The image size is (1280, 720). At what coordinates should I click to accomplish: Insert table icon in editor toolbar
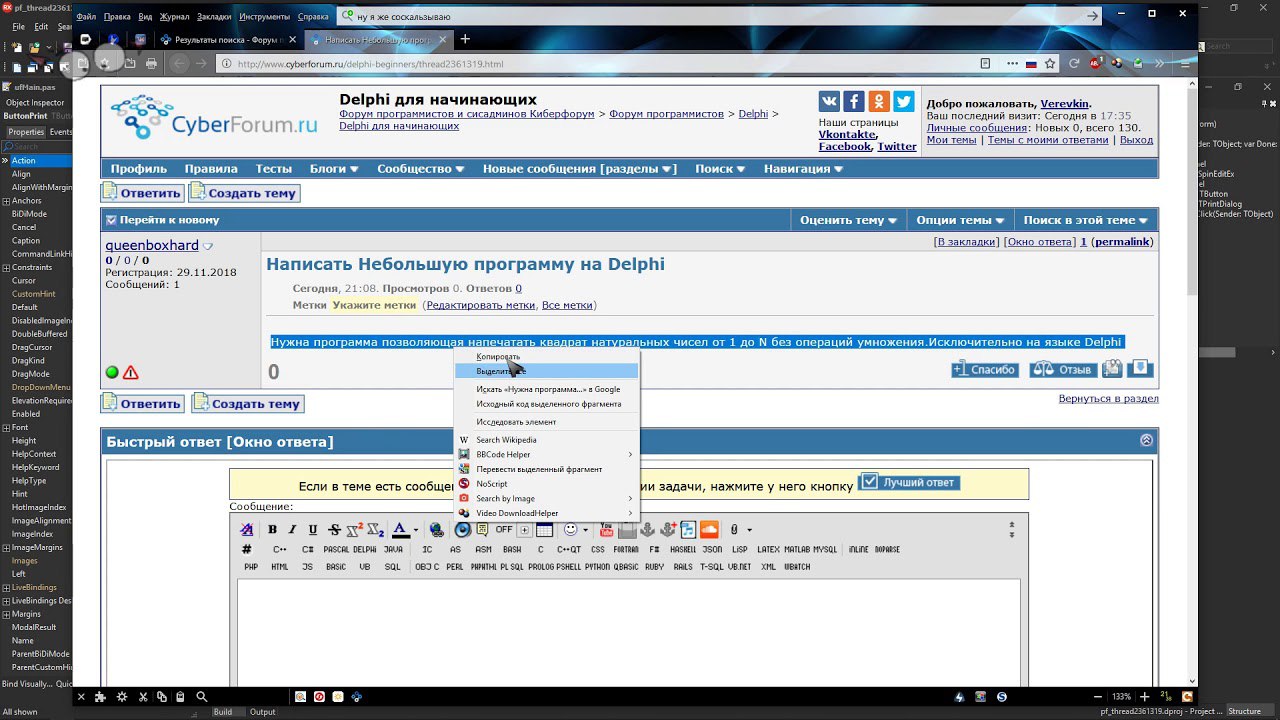click(544, 530)
